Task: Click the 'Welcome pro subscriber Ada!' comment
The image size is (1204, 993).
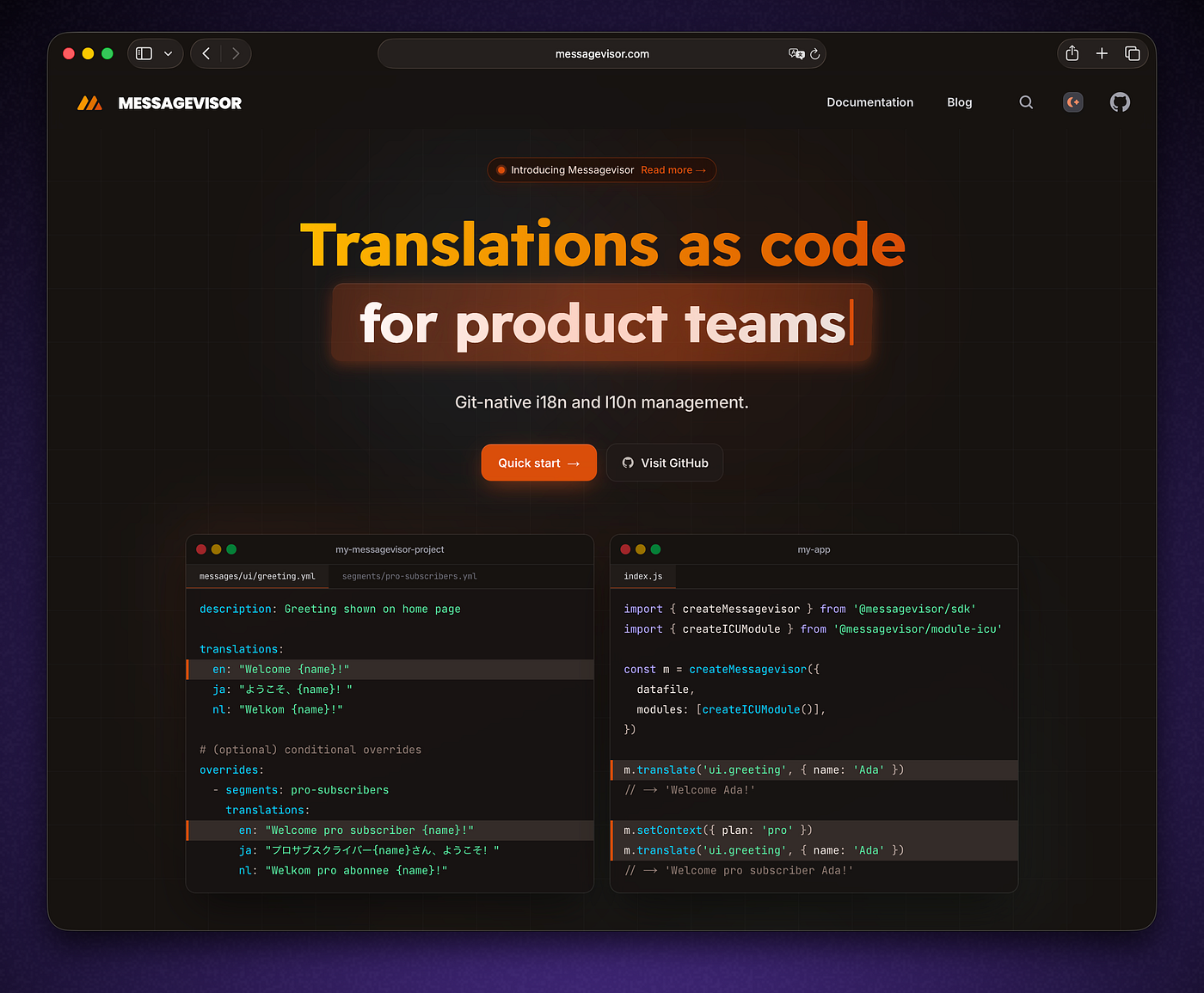Action: [x=739, y=870]
